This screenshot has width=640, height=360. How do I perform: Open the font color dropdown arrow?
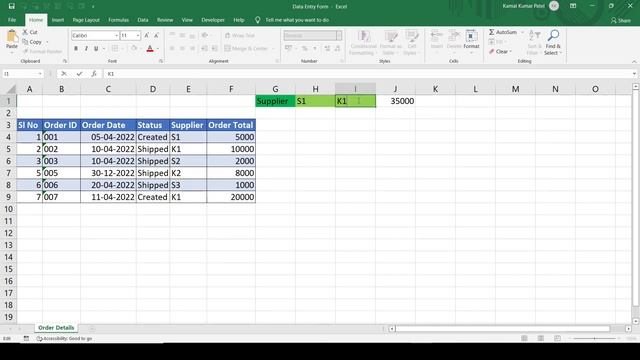pos(158,49)
